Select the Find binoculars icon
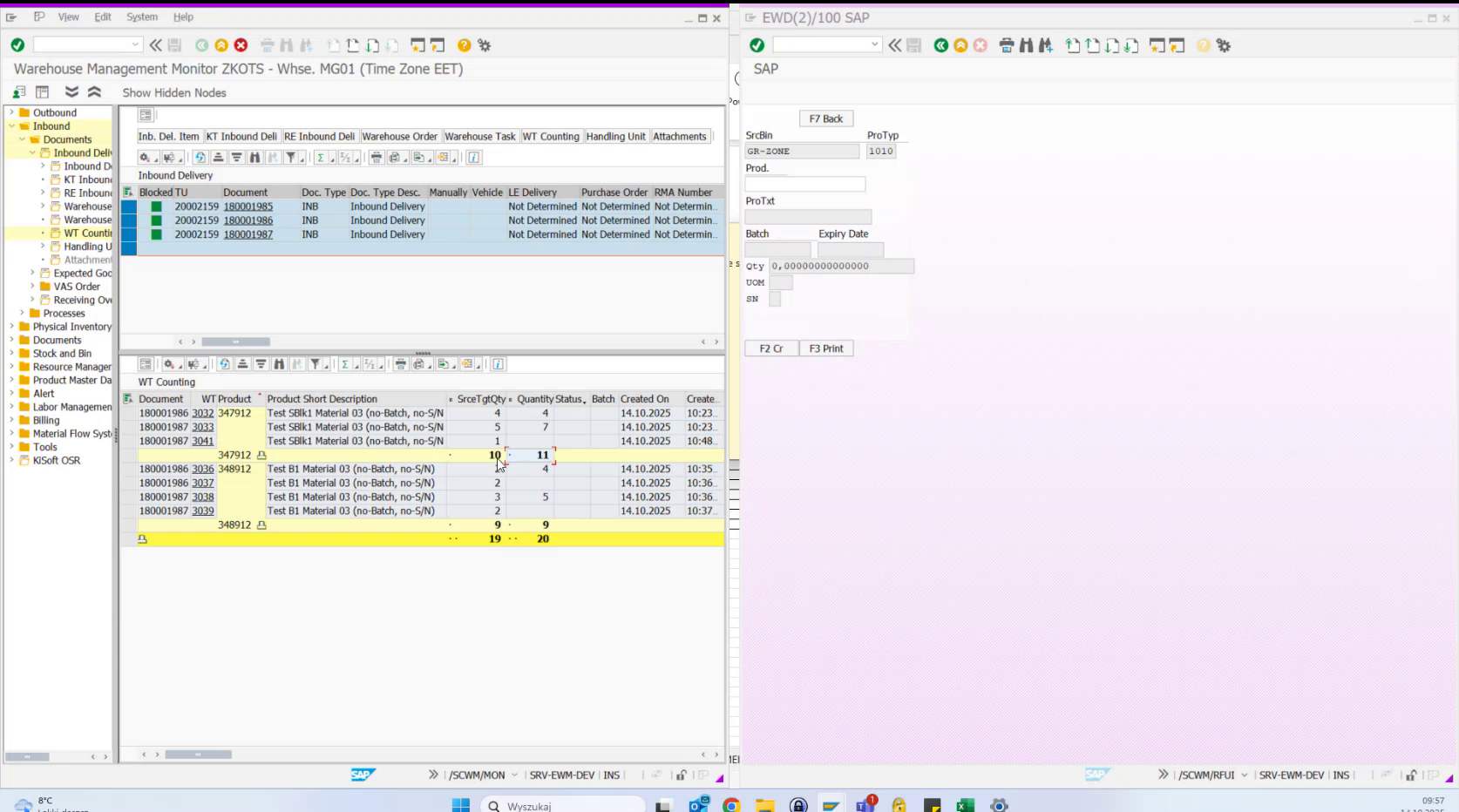Screen dimensions: 1459x812 point(286,45)
